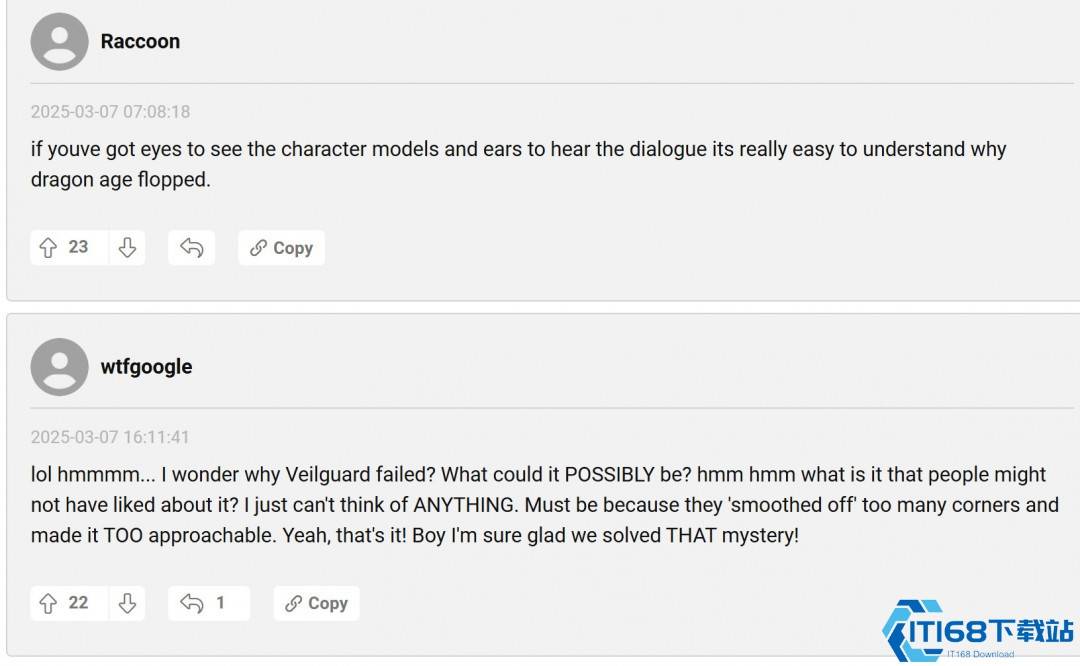Open Raccoon's profile avatar

[59, 42]
